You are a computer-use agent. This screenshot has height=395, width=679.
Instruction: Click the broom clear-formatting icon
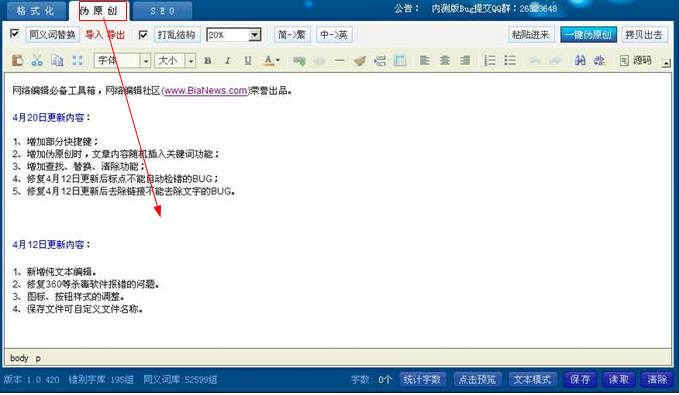(360, 61)
